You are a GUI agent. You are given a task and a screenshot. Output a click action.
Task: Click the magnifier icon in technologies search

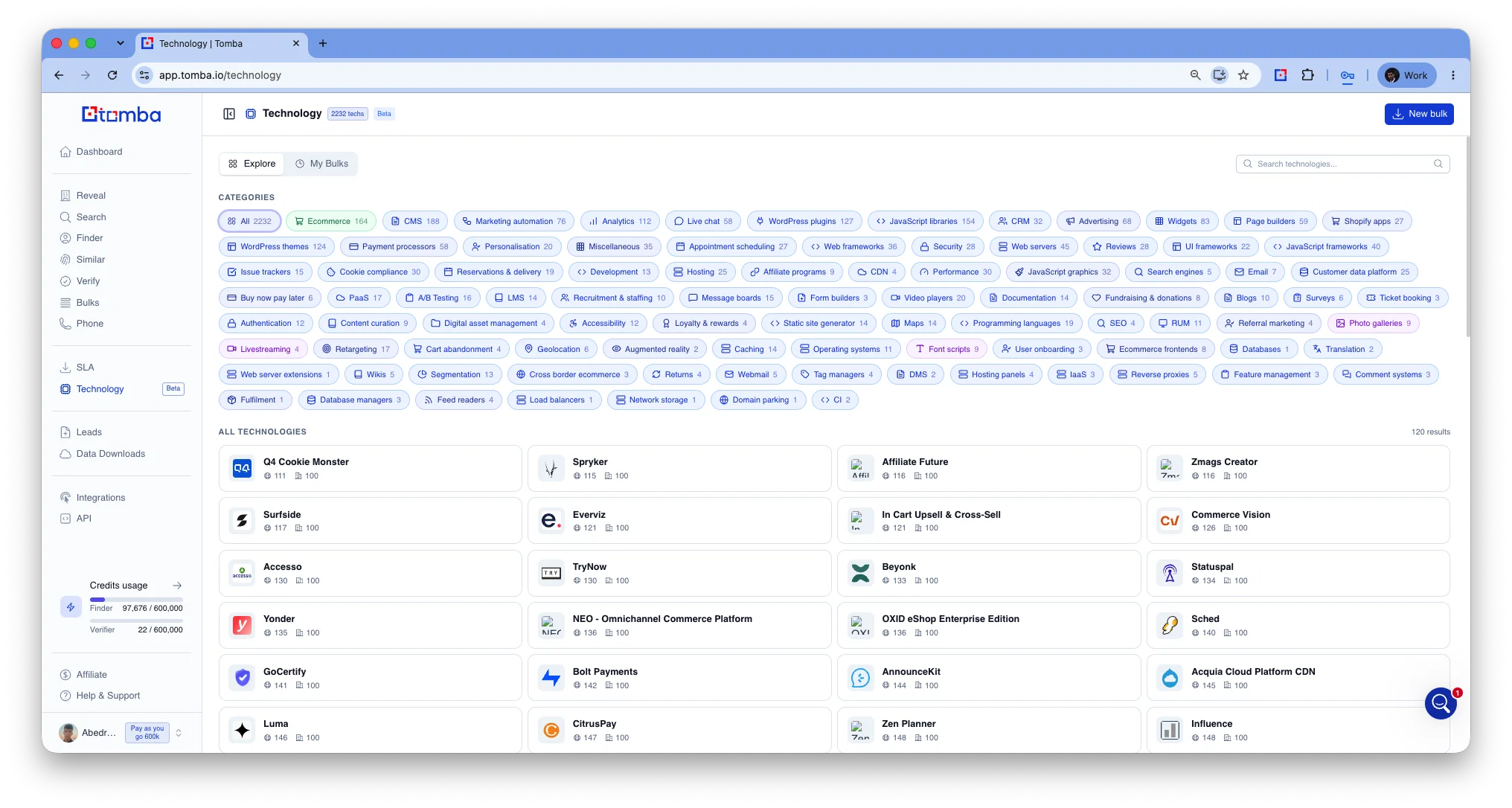pyautogui.click(x=1438, y=164)
